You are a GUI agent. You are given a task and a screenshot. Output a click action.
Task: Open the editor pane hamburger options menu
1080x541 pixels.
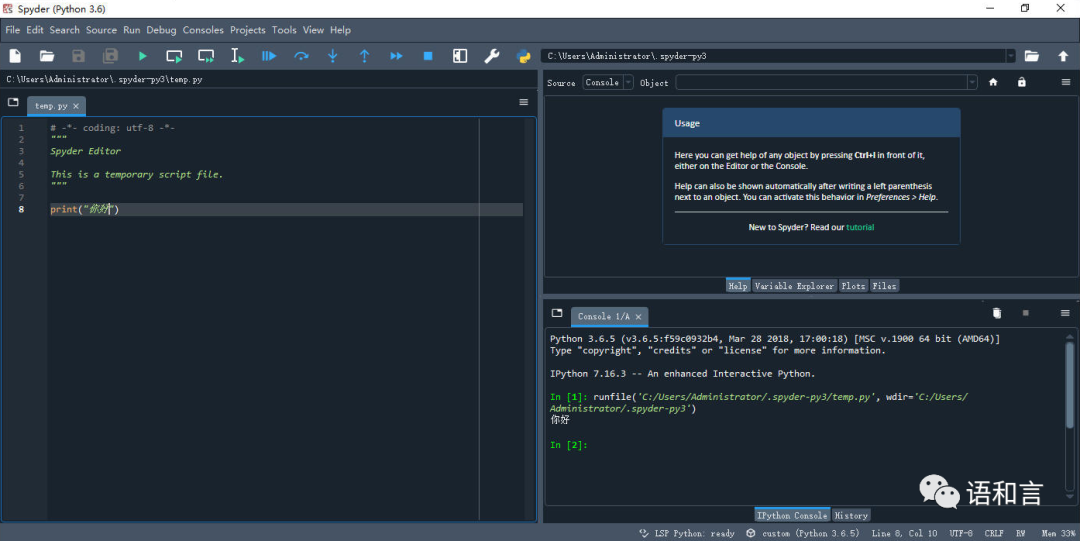click(523, 102)
